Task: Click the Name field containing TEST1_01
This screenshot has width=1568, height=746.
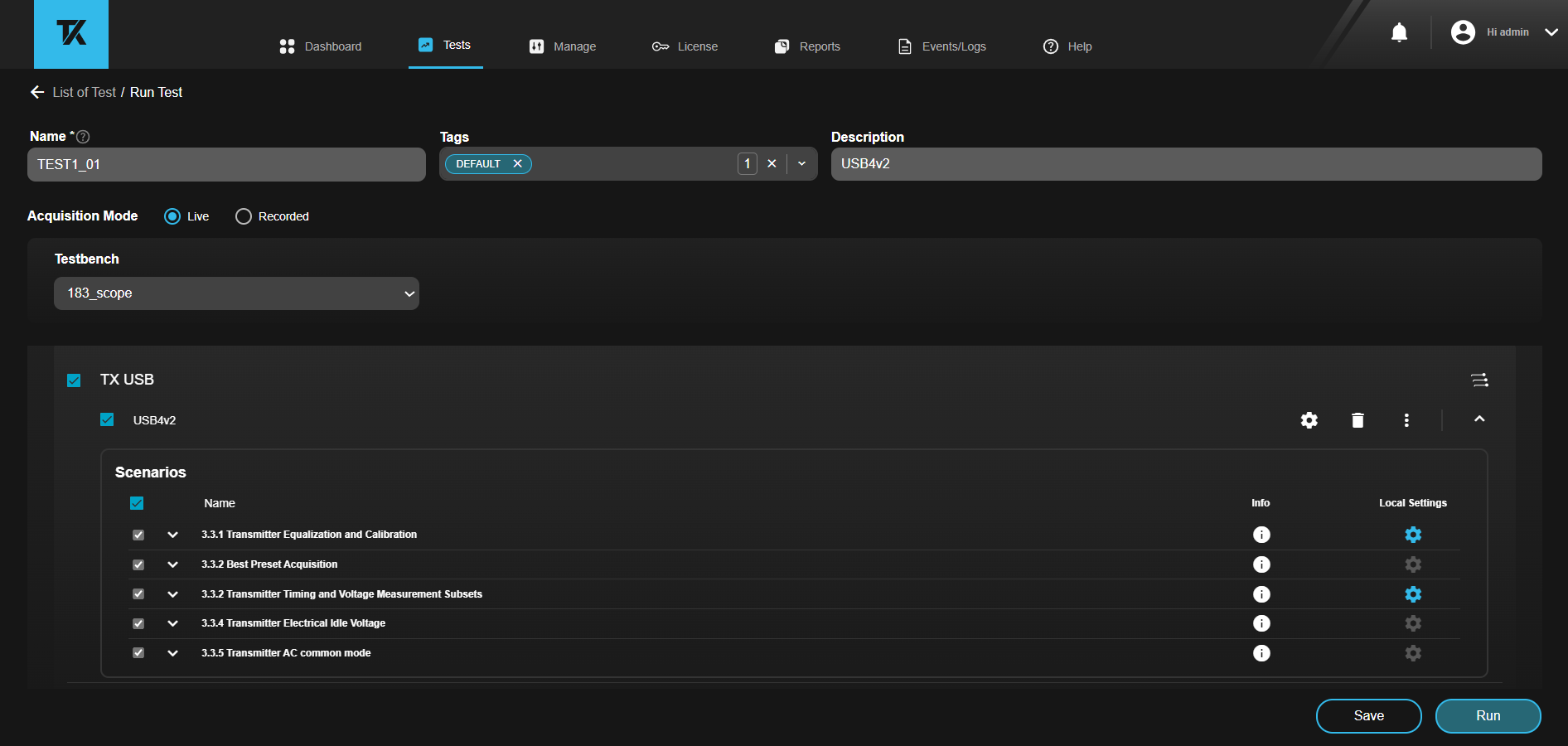Action: click(226, 165)
